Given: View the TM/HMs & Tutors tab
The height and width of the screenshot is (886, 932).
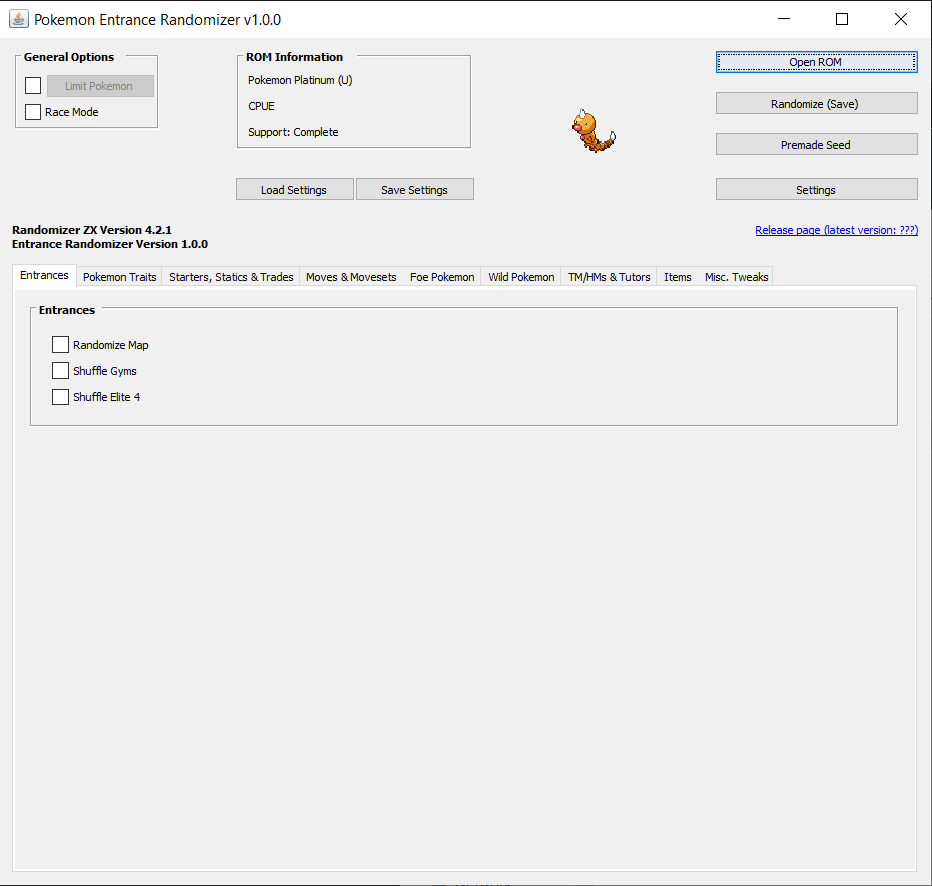Looking at the screenshot, I should coord(608,277).
